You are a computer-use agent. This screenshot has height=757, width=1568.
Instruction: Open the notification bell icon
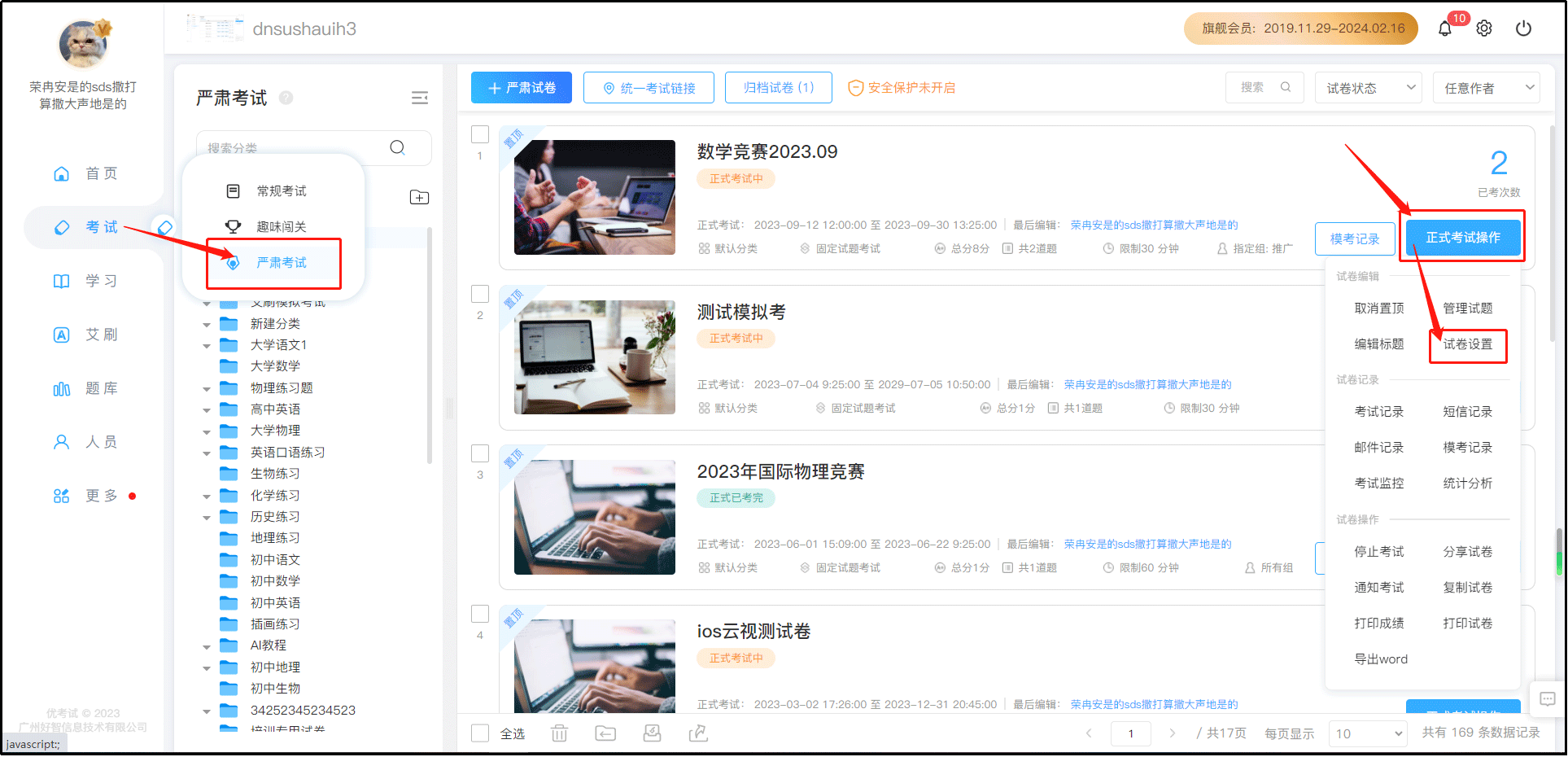[1445, 28]
